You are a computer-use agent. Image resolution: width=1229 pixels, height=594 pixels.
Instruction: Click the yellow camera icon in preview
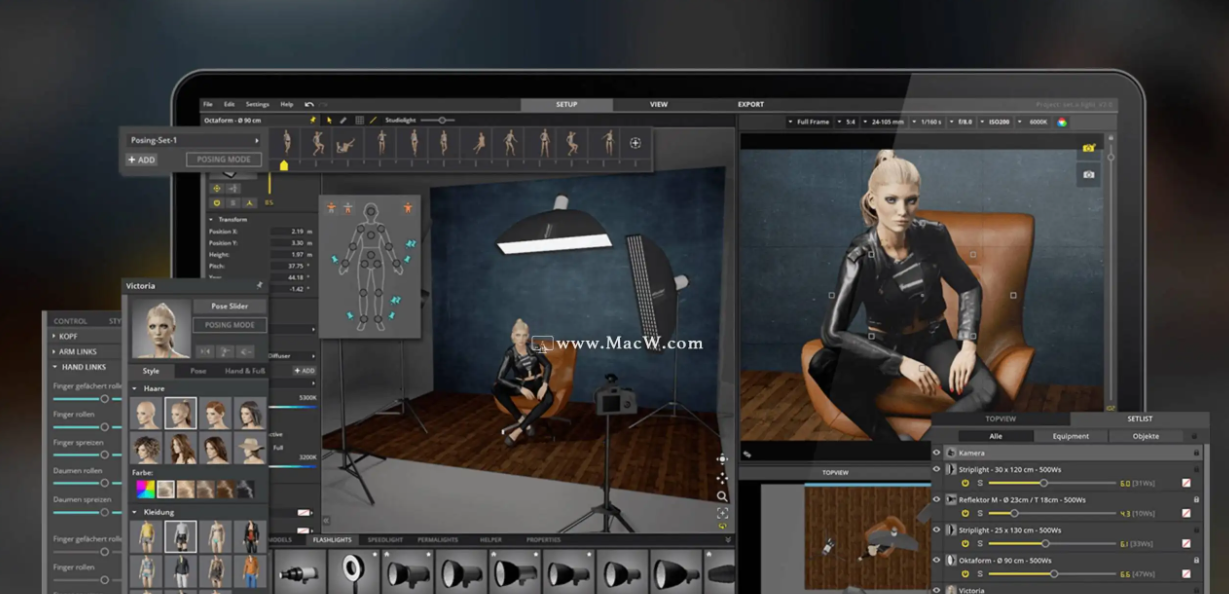(x=1089, y=148)
